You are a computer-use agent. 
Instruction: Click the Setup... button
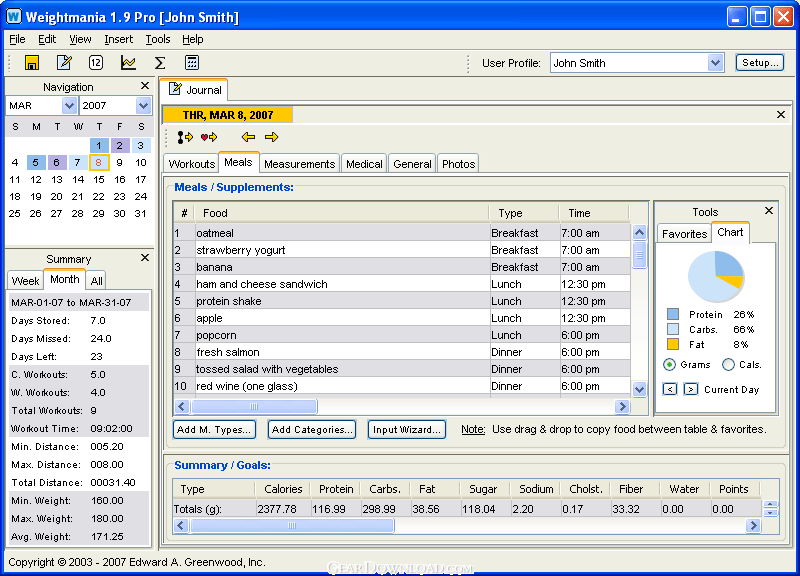[760, 63]
